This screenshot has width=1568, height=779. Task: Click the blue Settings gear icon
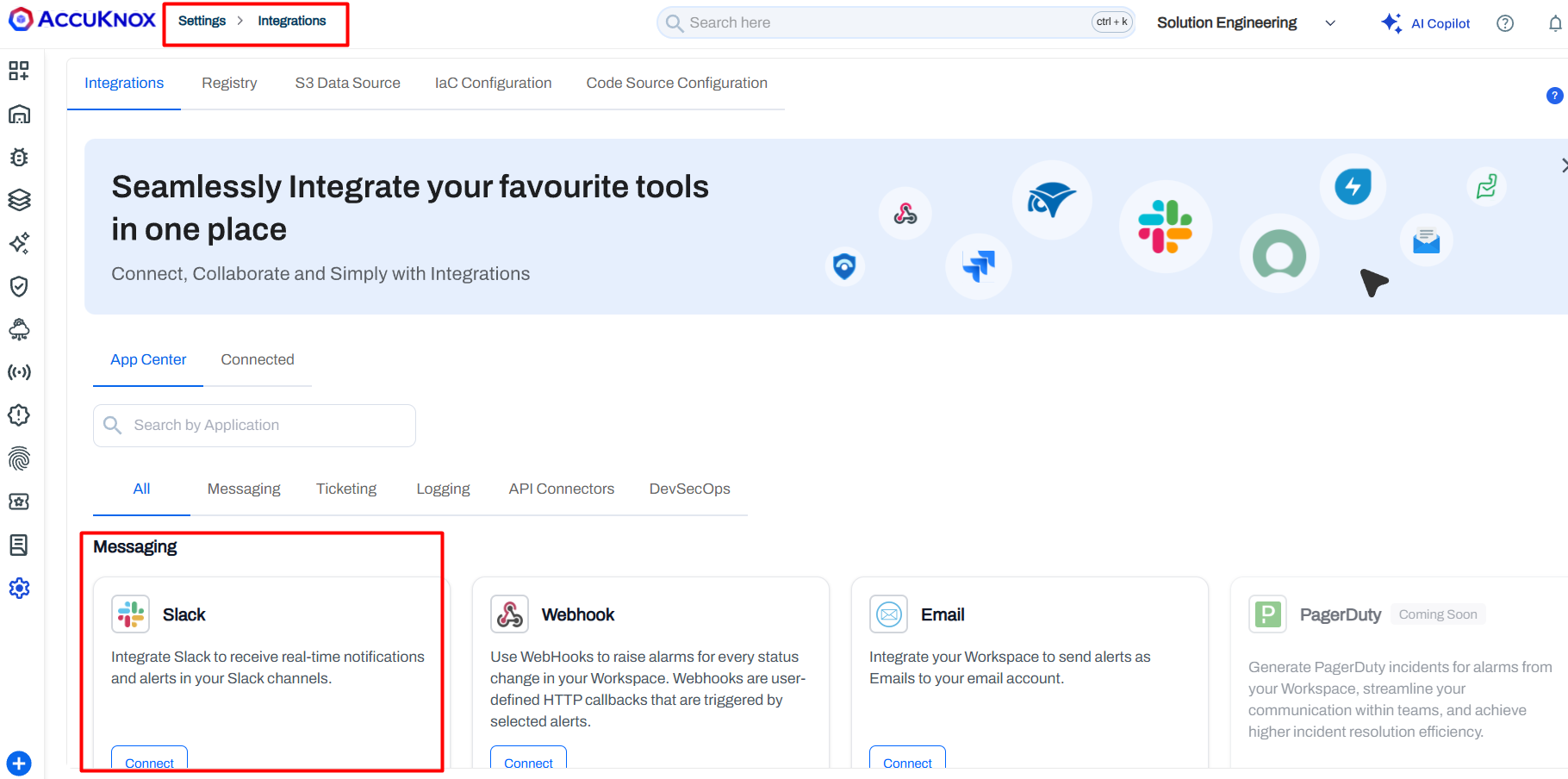[x=19, y=588]
